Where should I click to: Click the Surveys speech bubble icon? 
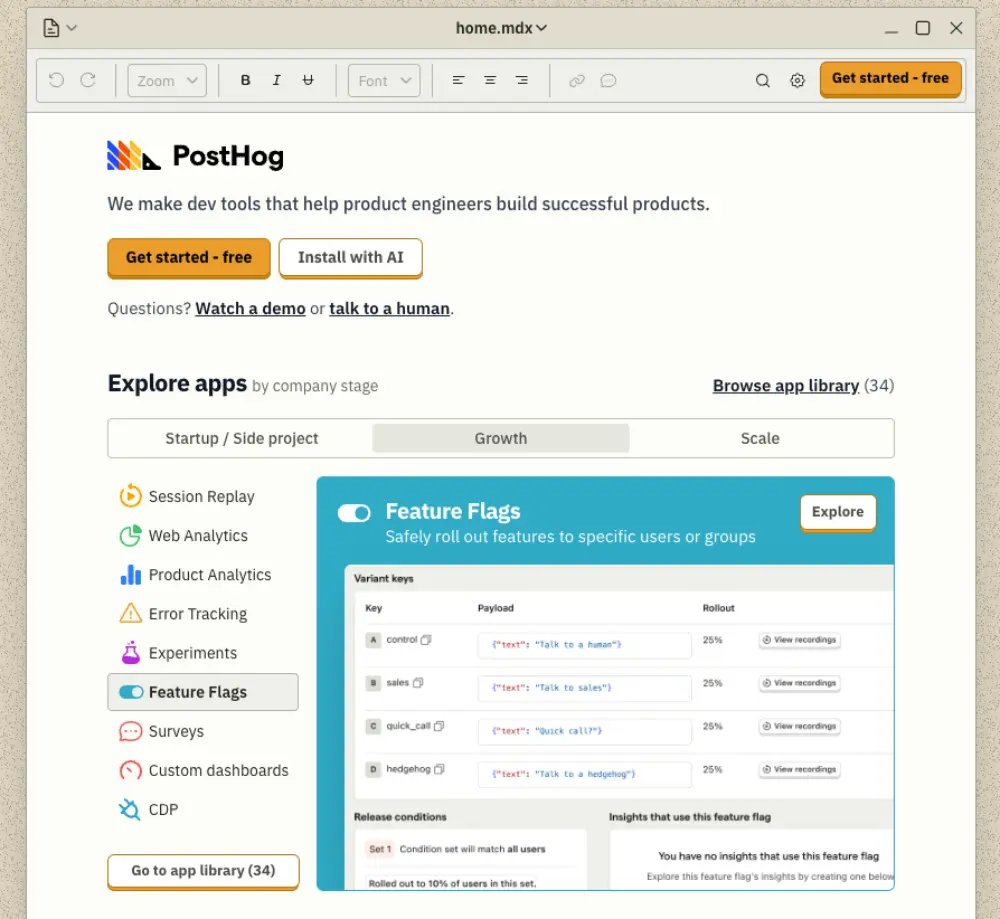tap(130, 731)
